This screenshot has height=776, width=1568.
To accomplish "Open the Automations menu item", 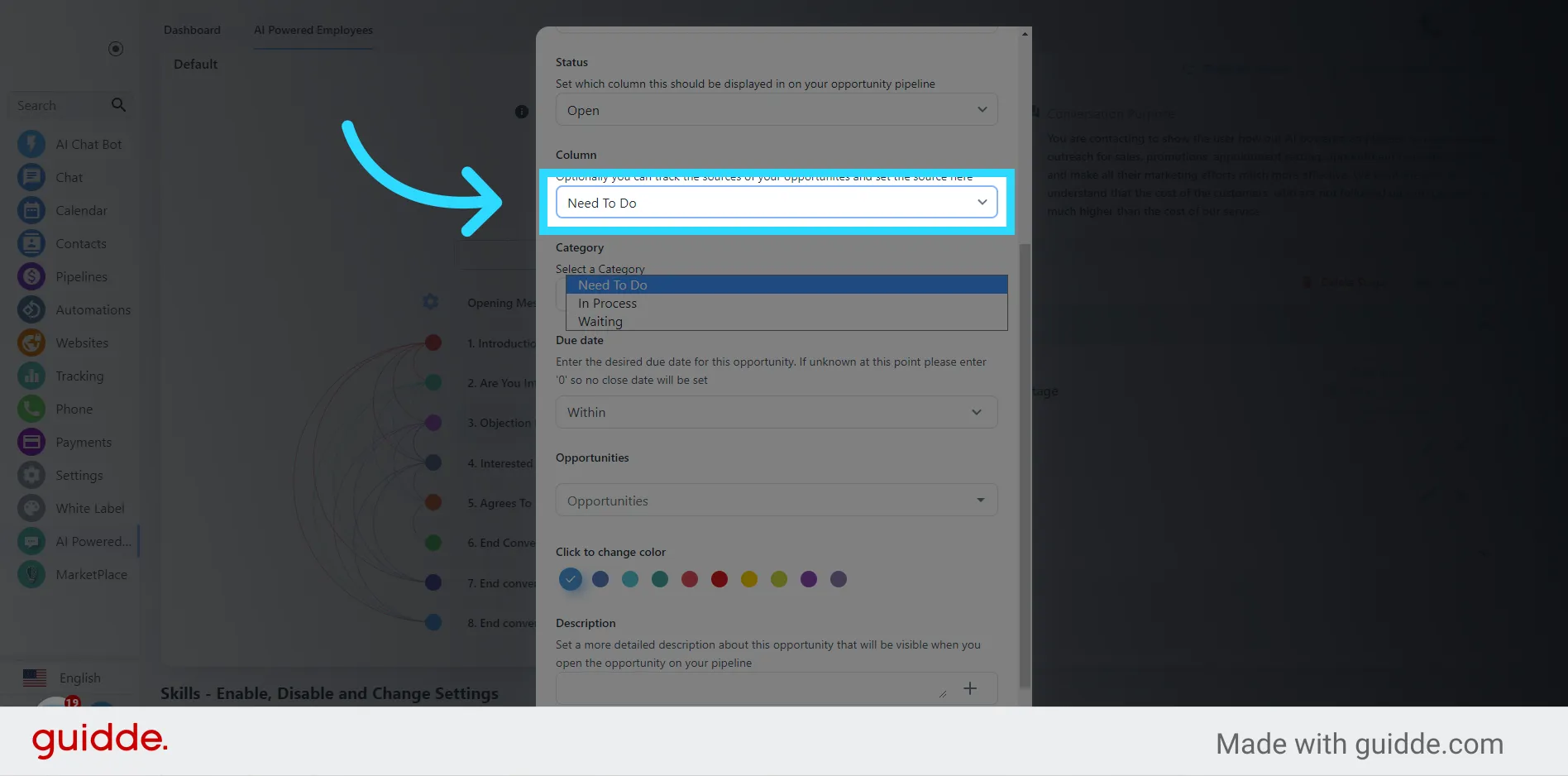I will [93, 309].
